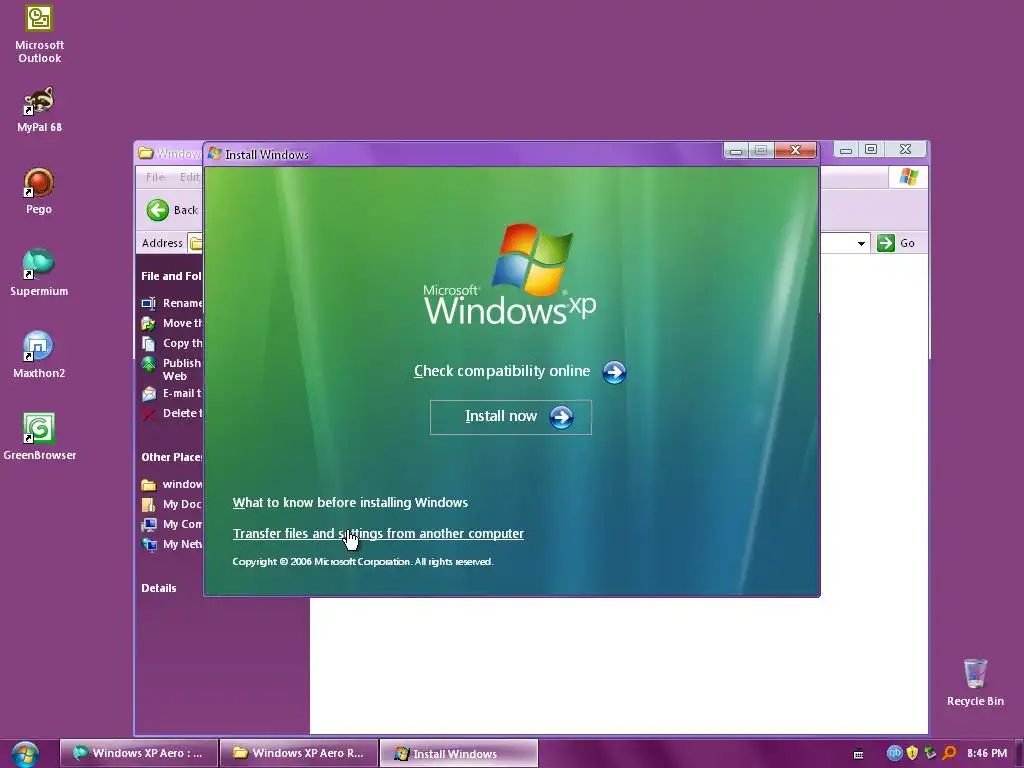Open the Recycle Bin icon
The image size is (1024, 768).
click(975, 682)
